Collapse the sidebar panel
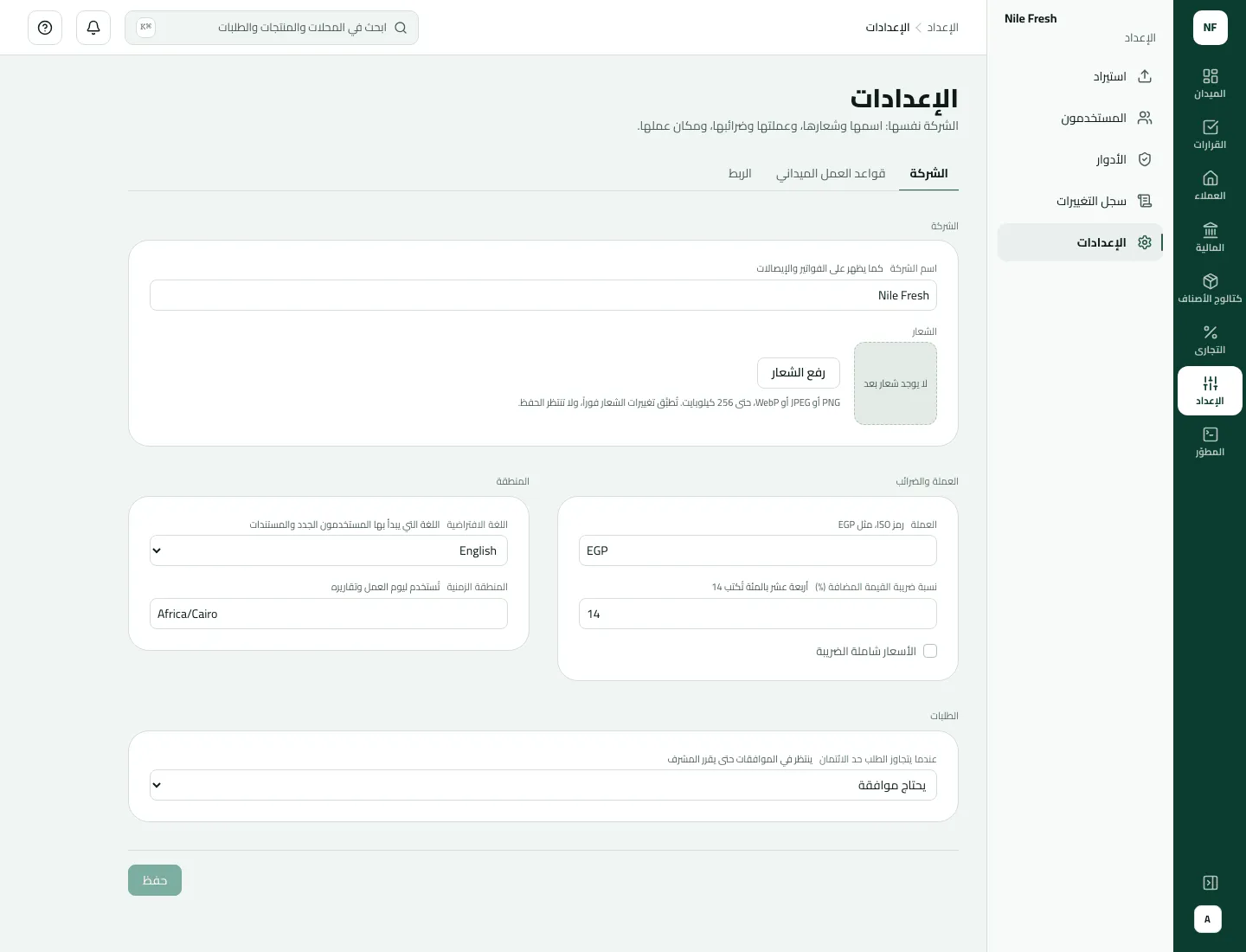1246x952 pixels. (1210, 883)
